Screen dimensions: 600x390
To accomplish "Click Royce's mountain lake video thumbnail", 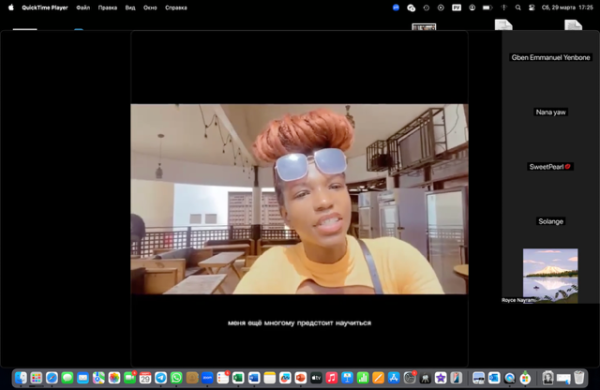I will (x=550, y=276).
